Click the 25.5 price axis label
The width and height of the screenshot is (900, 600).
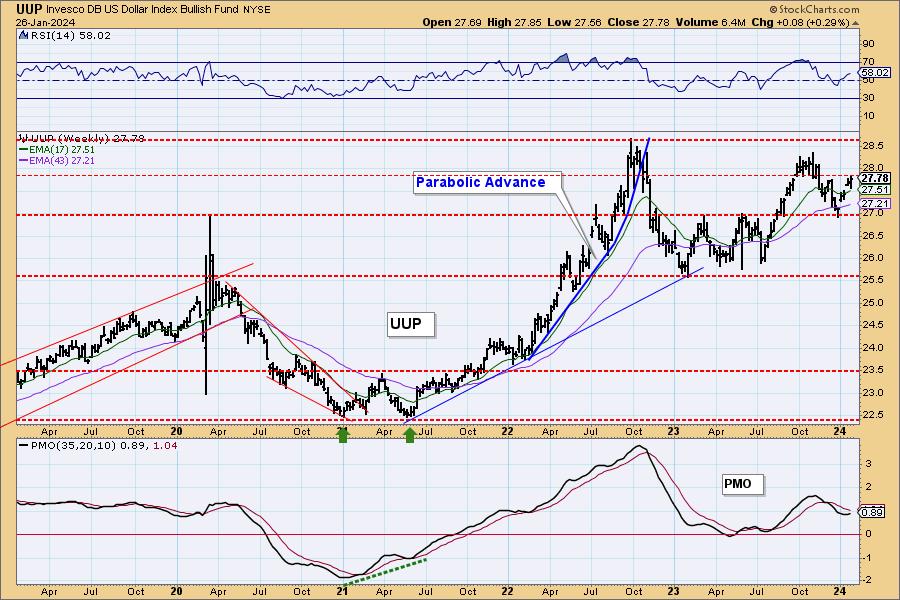pos(871,281)
